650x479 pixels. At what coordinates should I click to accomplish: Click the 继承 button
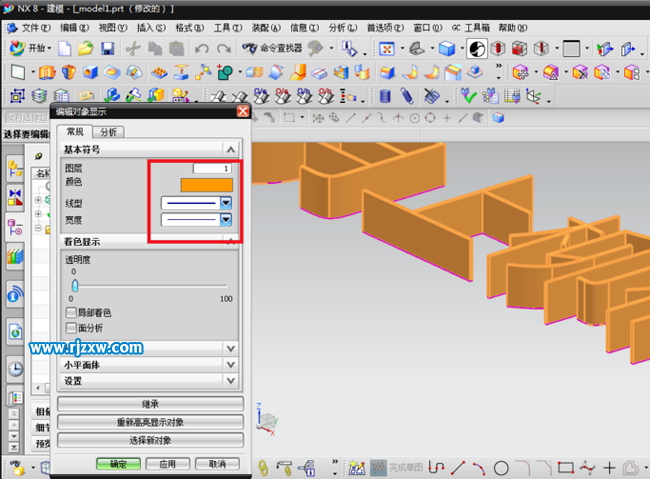[150, 404]
